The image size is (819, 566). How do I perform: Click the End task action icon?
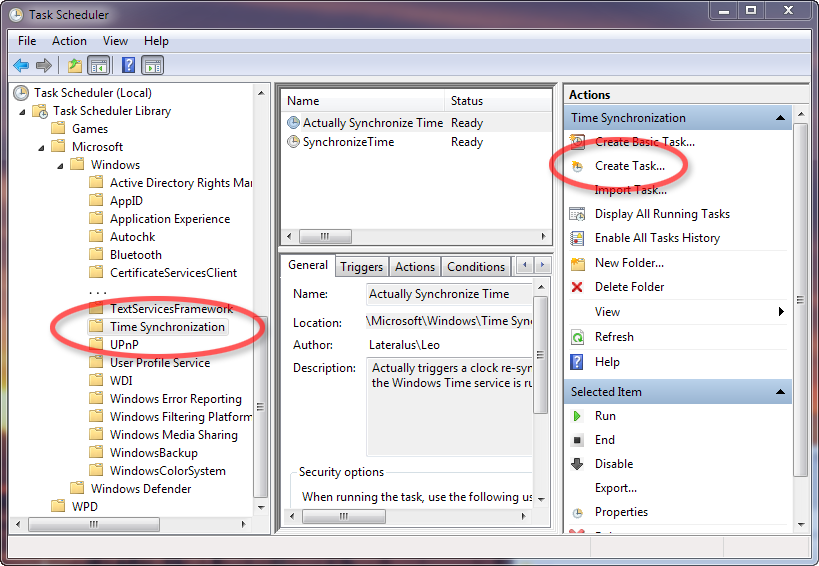pos(577,440)
